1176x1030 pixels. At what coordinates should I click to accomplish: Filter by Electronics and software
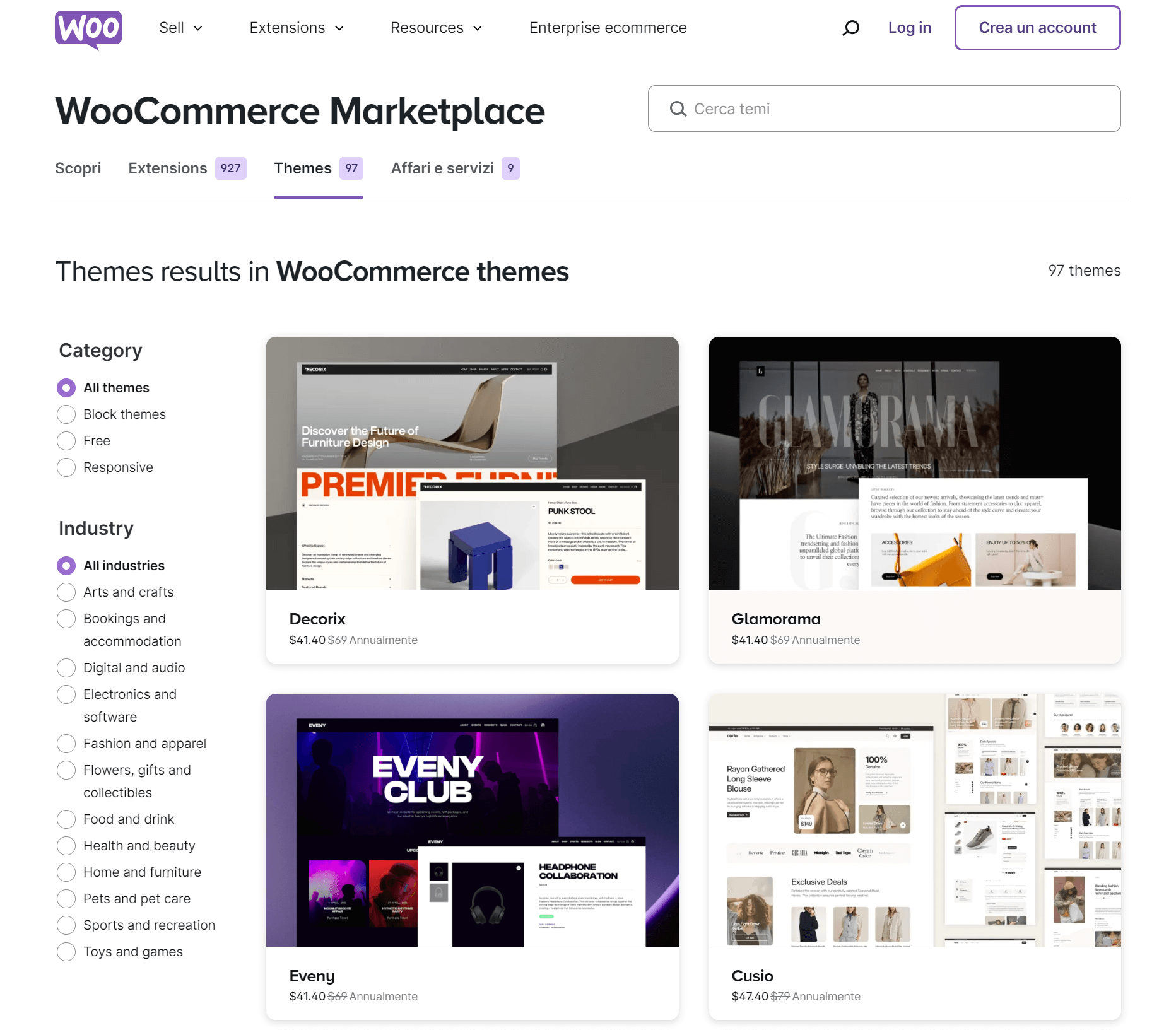point(66,694)
